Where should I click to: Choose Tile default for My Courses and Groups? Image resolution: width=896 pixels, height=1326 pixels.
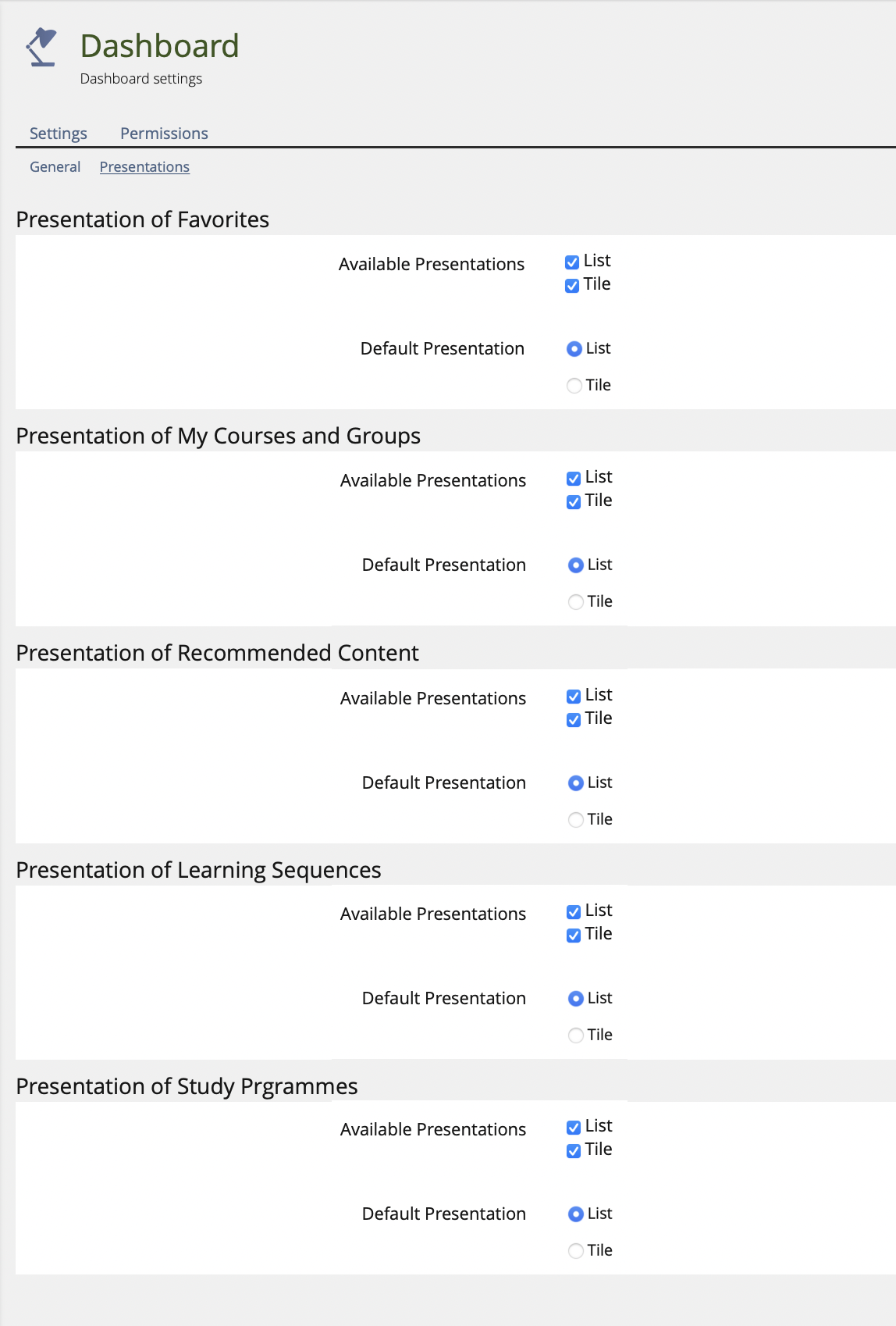576,602
